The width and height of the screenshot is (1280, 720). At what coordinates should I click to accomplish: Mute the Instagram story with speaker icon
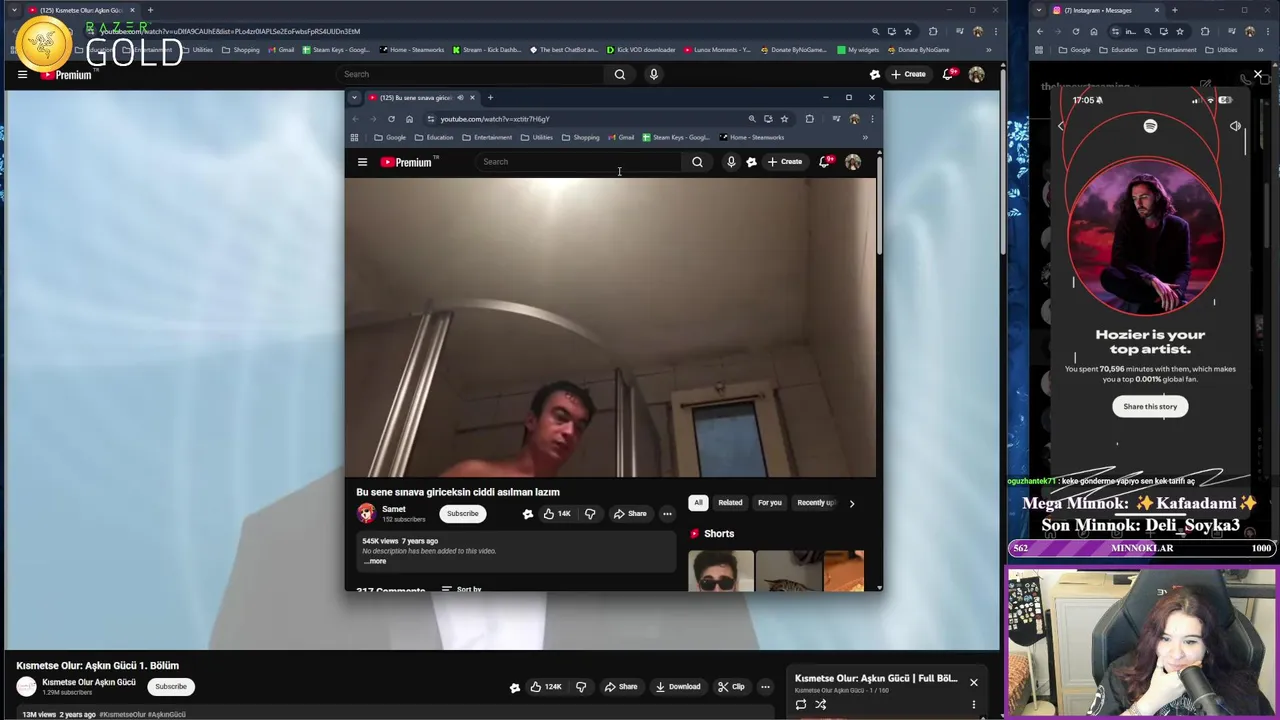pyautogui.click(x=1235, y=126)
